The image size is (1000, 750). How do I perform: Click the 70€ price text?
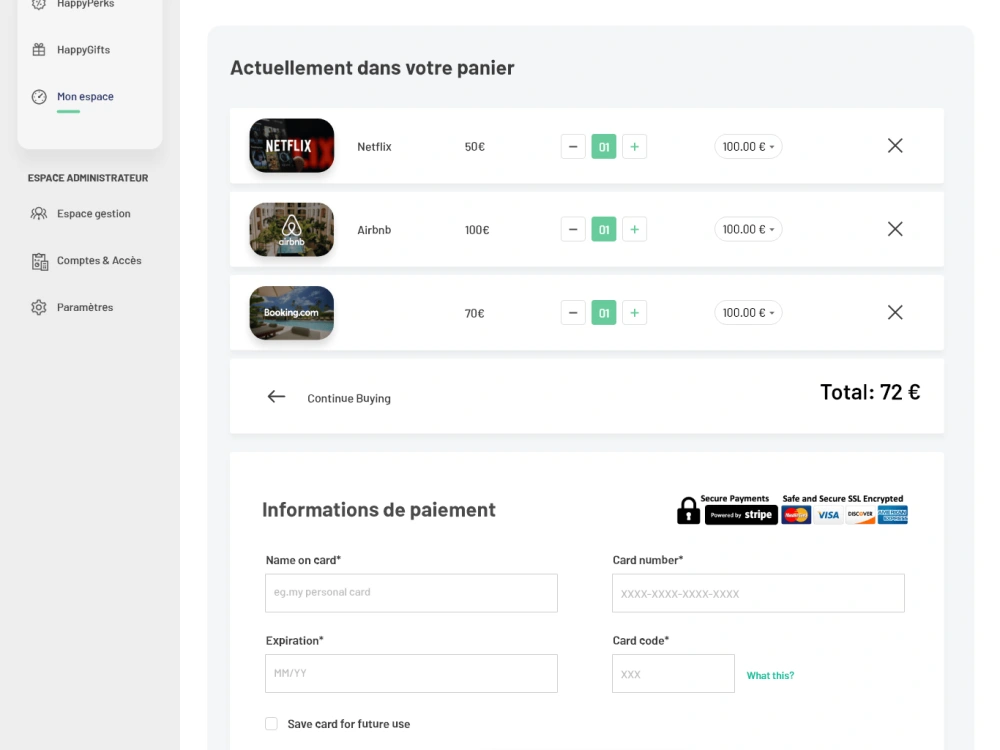pos(474,313)
